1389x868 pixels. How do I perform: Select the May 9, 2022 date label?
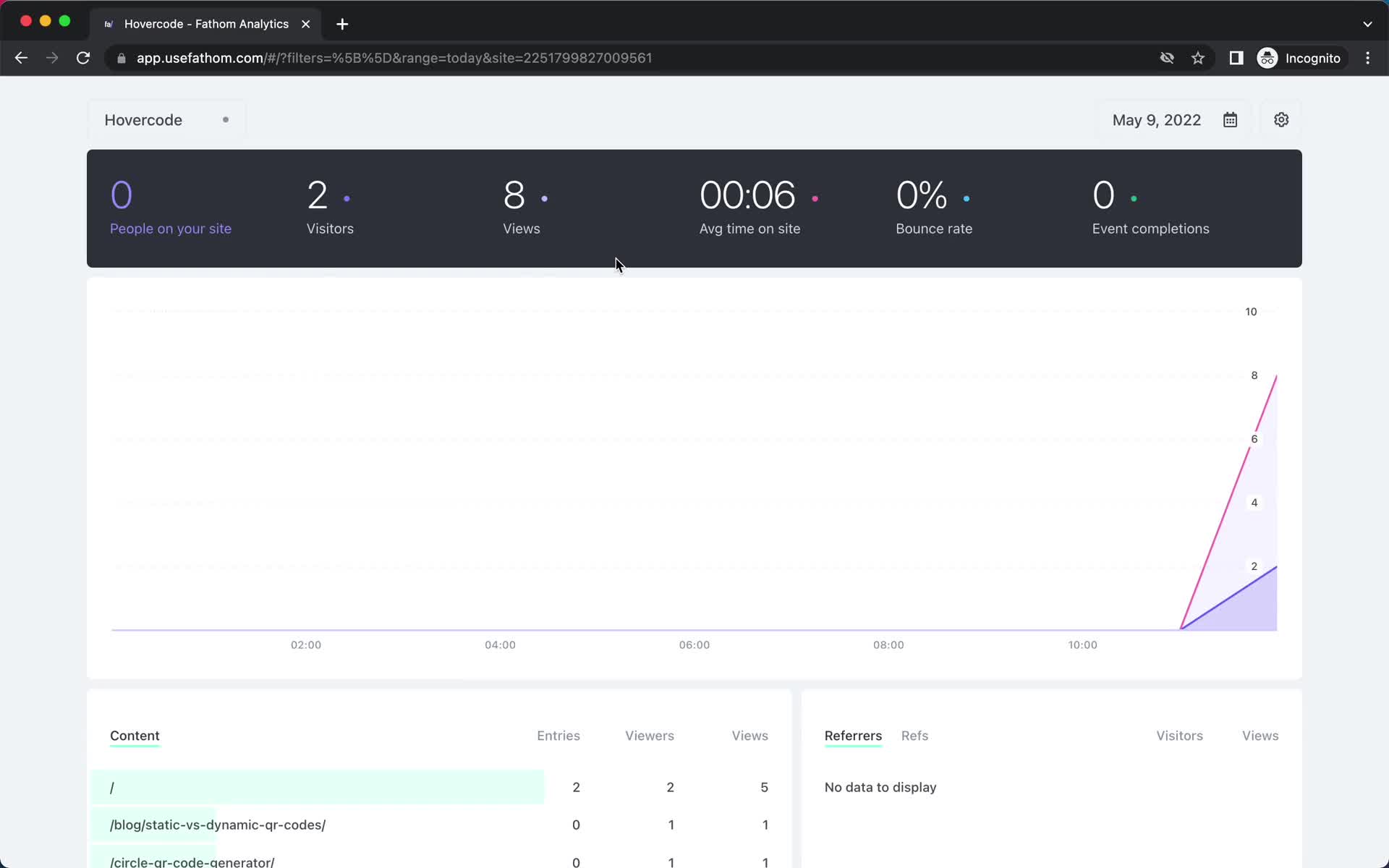[x=1157, y=120]
